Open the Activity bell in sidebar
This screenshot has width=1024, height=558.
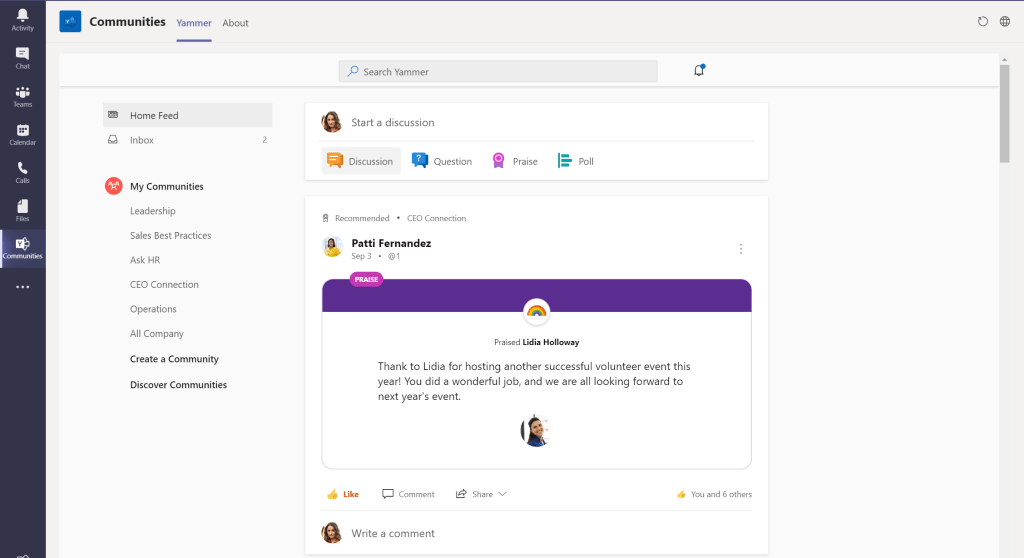coord(22,19)
